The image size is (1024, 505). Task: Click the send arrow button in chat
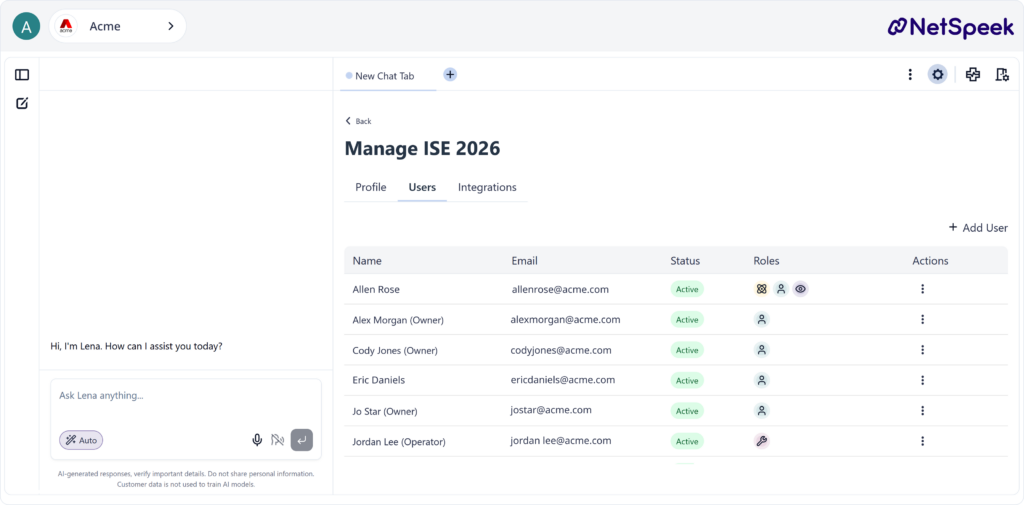[x=302, y=440]
